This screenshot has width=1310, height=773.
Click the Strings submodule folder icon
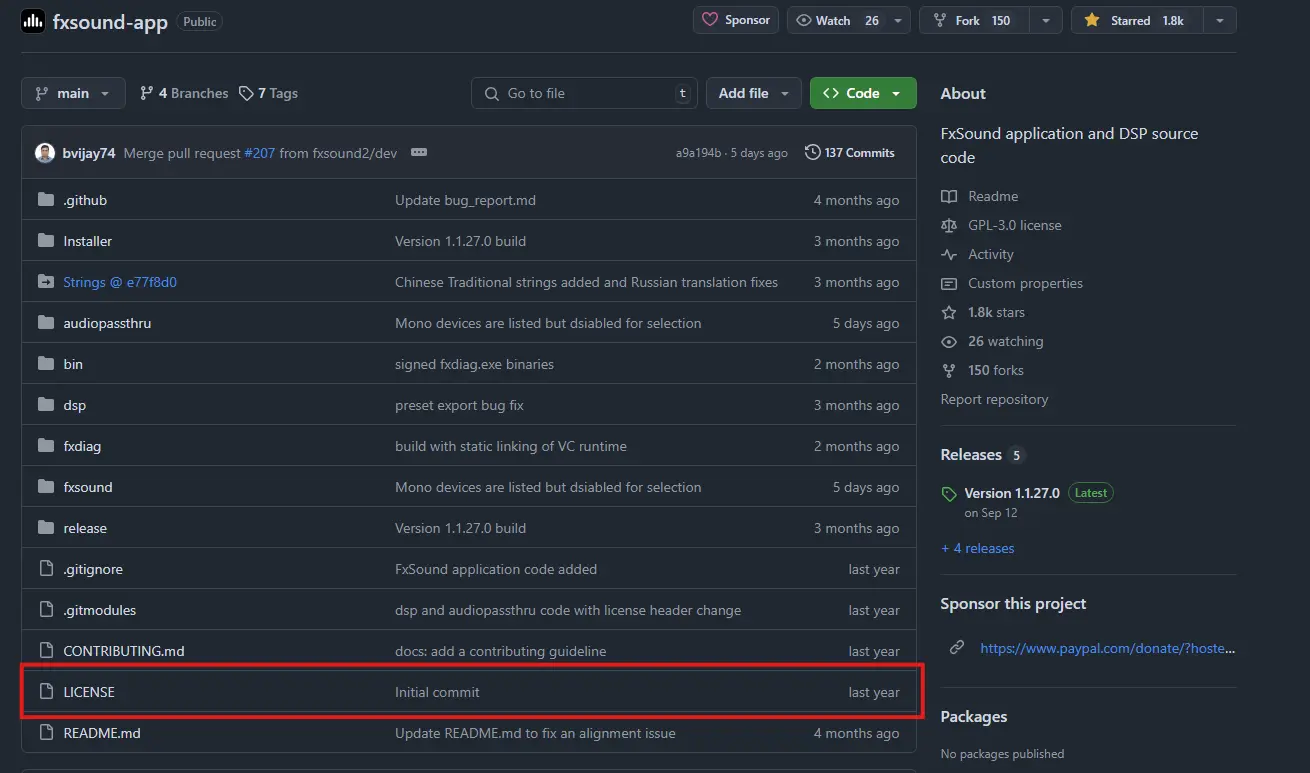click(x=45, y=282)
